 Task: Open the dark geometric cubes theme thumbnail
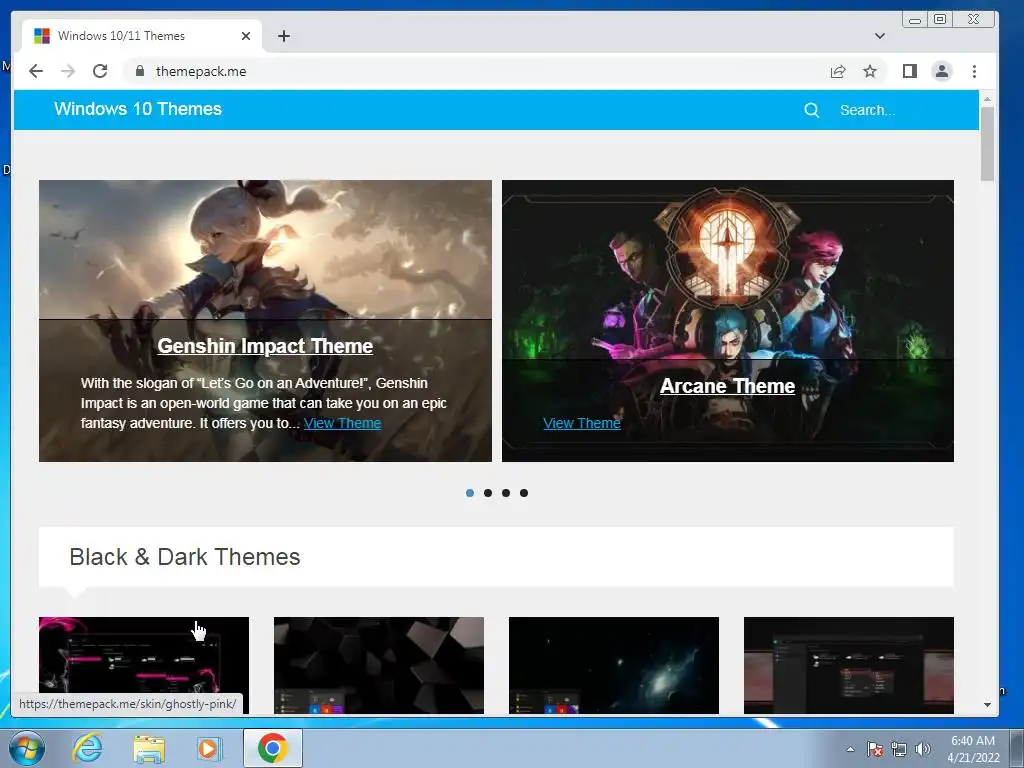point(379,665)
